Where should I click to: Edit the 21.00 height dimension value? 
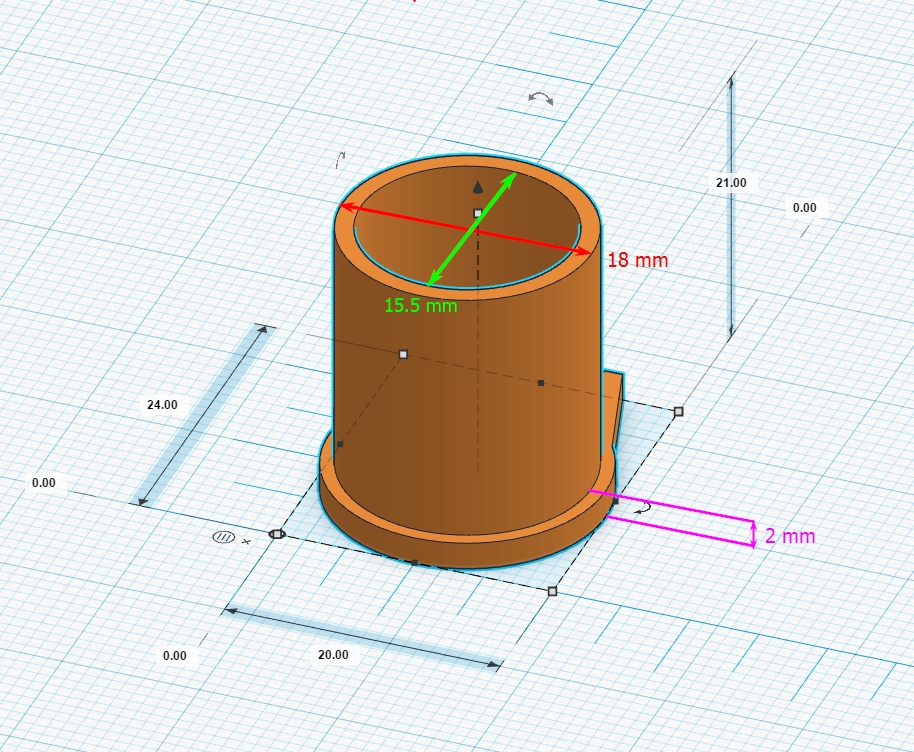point(731,182)
